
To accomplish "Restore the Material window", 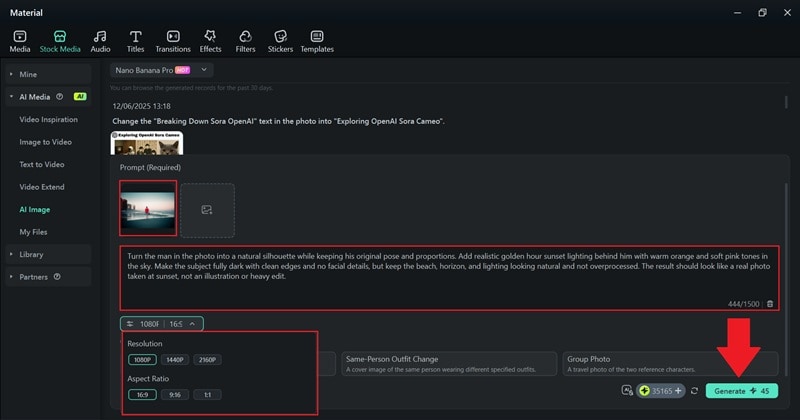I will (762, 13).
